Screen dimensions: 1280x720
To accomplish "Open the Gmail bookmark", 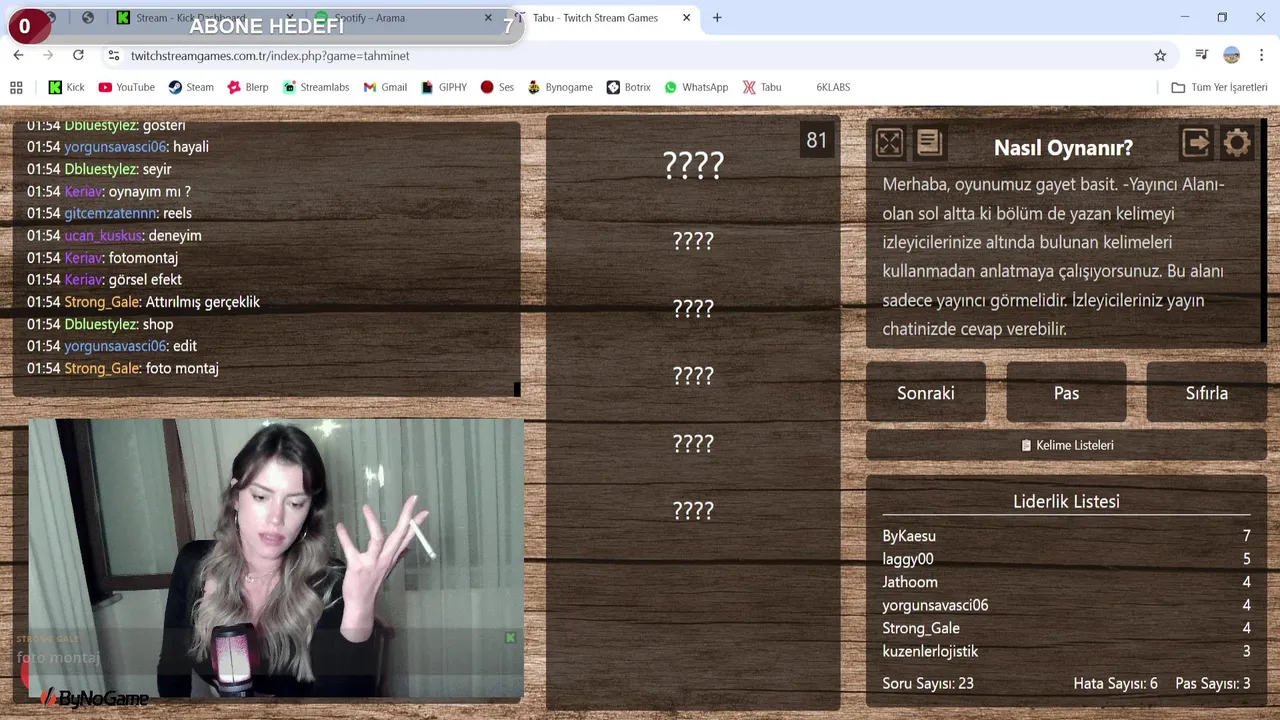I will (x=385, y=87).
